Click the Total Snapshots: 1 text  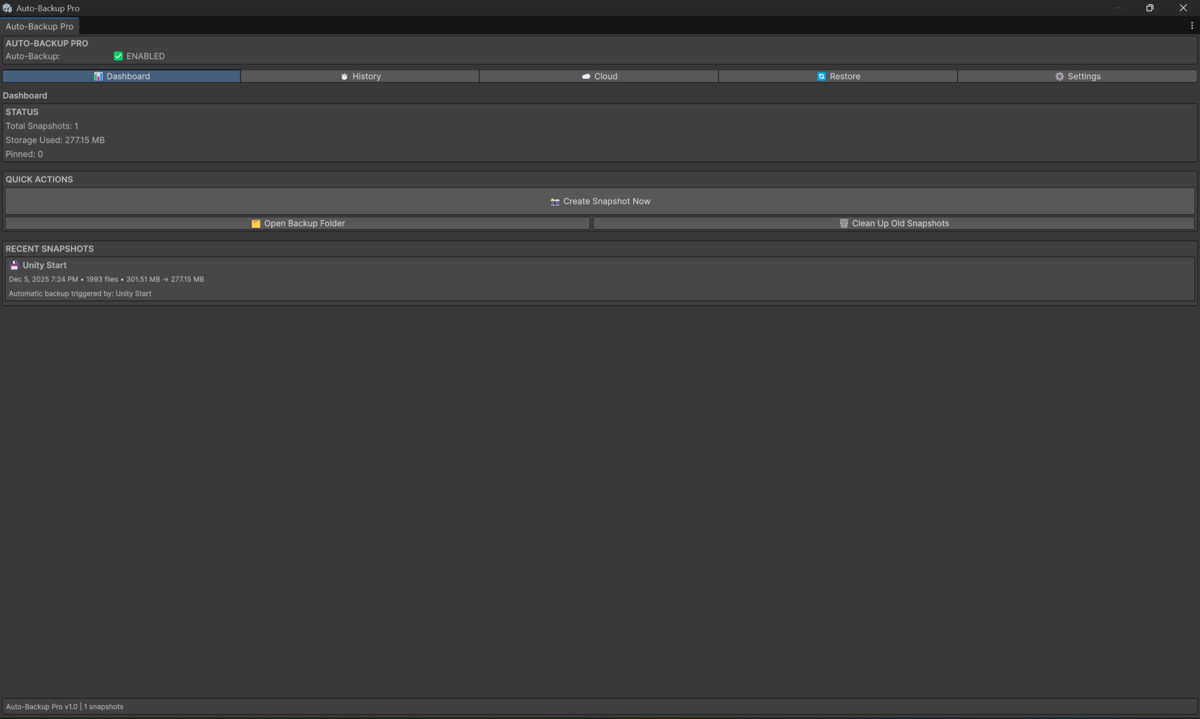click(42, 126)
